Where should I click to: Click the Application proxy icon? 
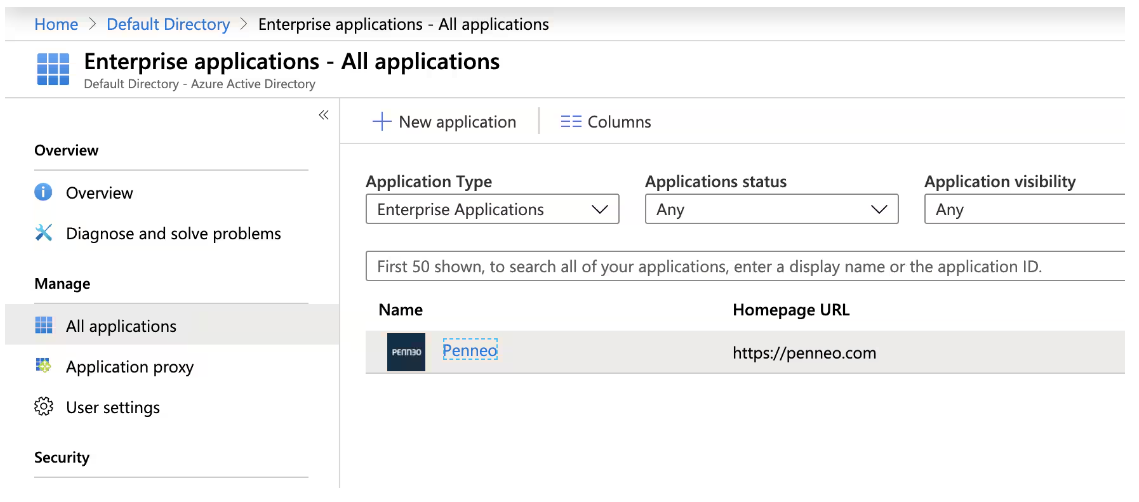tap(44, 366)
